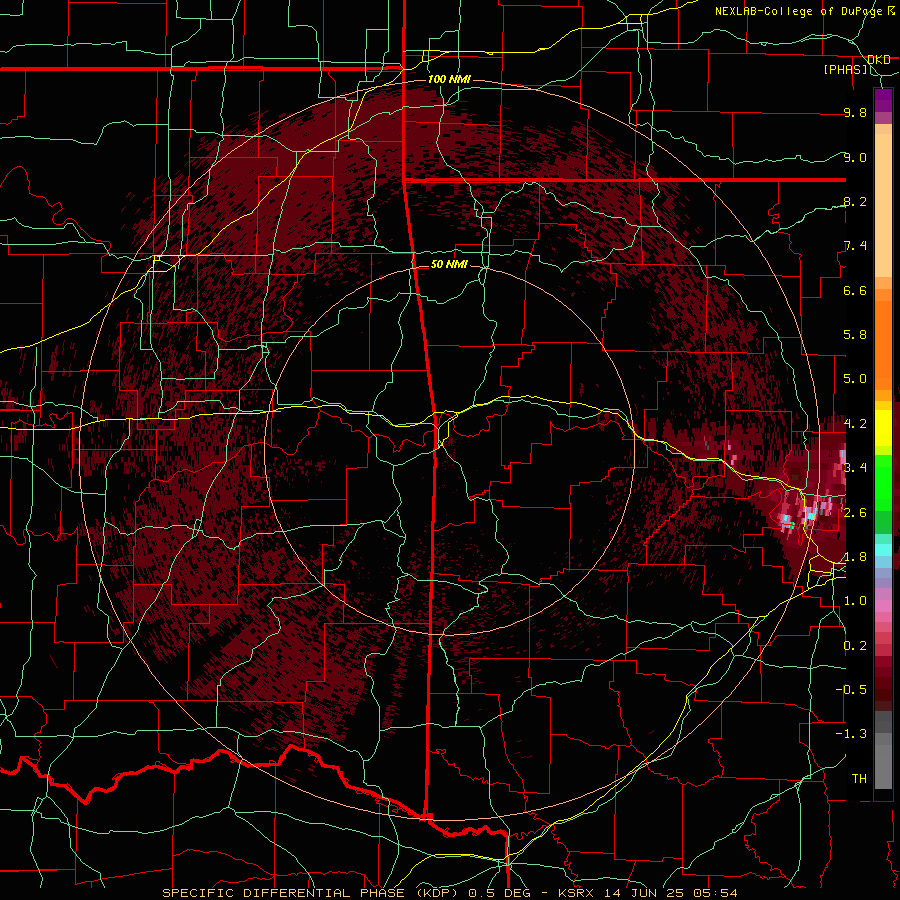The width and height of the screenshot is (900, 900).
Task: Select the 1.0 scale value
Action: 855,601
